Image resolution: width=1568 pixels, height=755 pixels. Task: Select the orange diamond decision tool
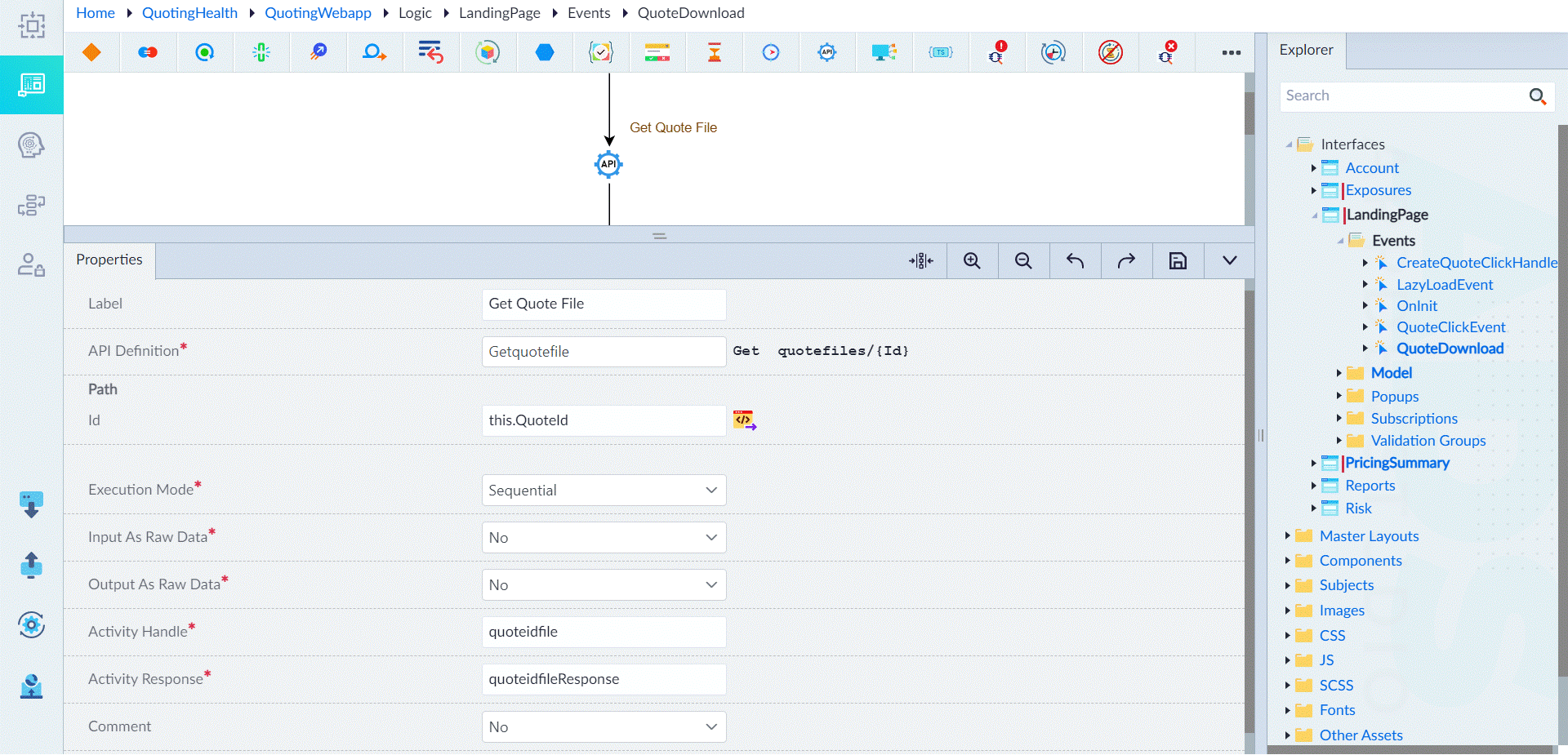pos(91,52)
